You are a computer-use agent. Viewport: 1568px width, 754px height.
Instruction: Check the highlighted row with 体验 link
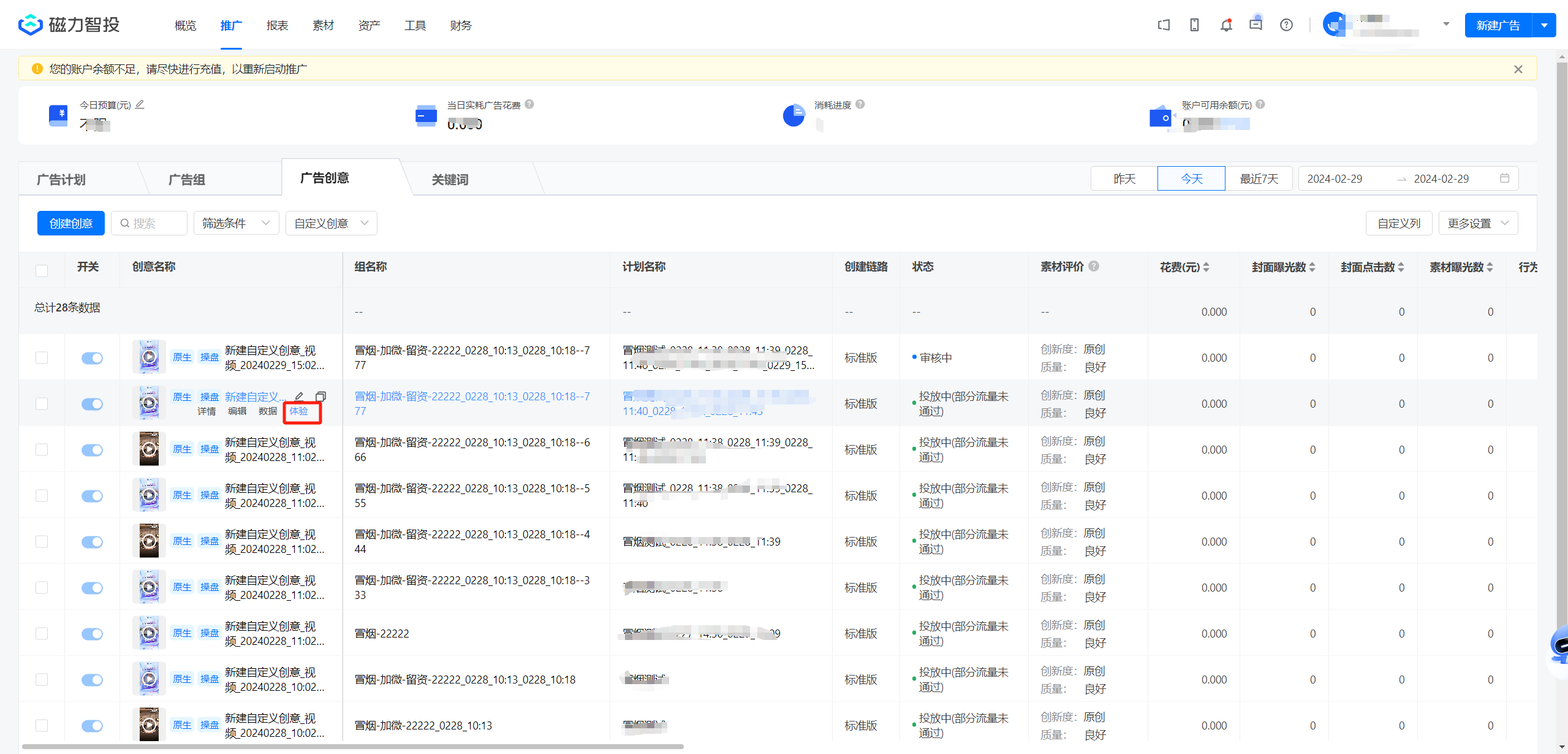click(x=42, y=403)
